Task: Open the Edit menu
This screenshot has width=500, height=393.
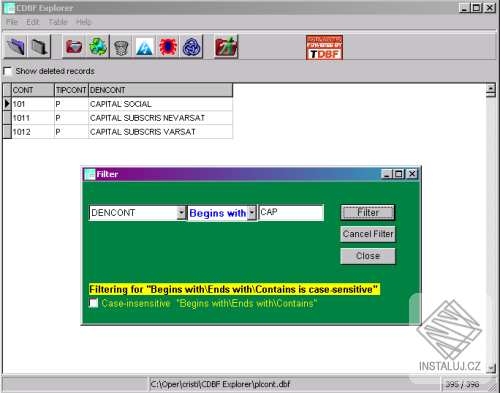Action: [x=33, y=22]
